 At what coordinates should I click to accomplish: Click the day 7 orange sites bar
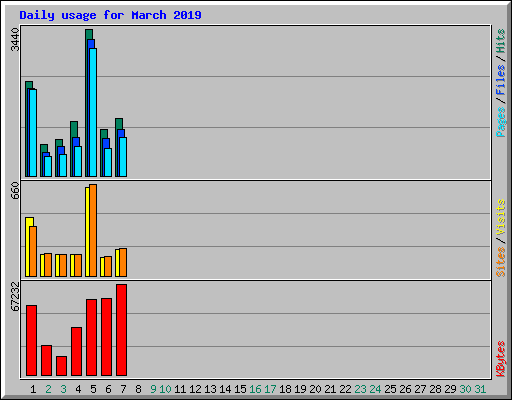click(123, 262)
